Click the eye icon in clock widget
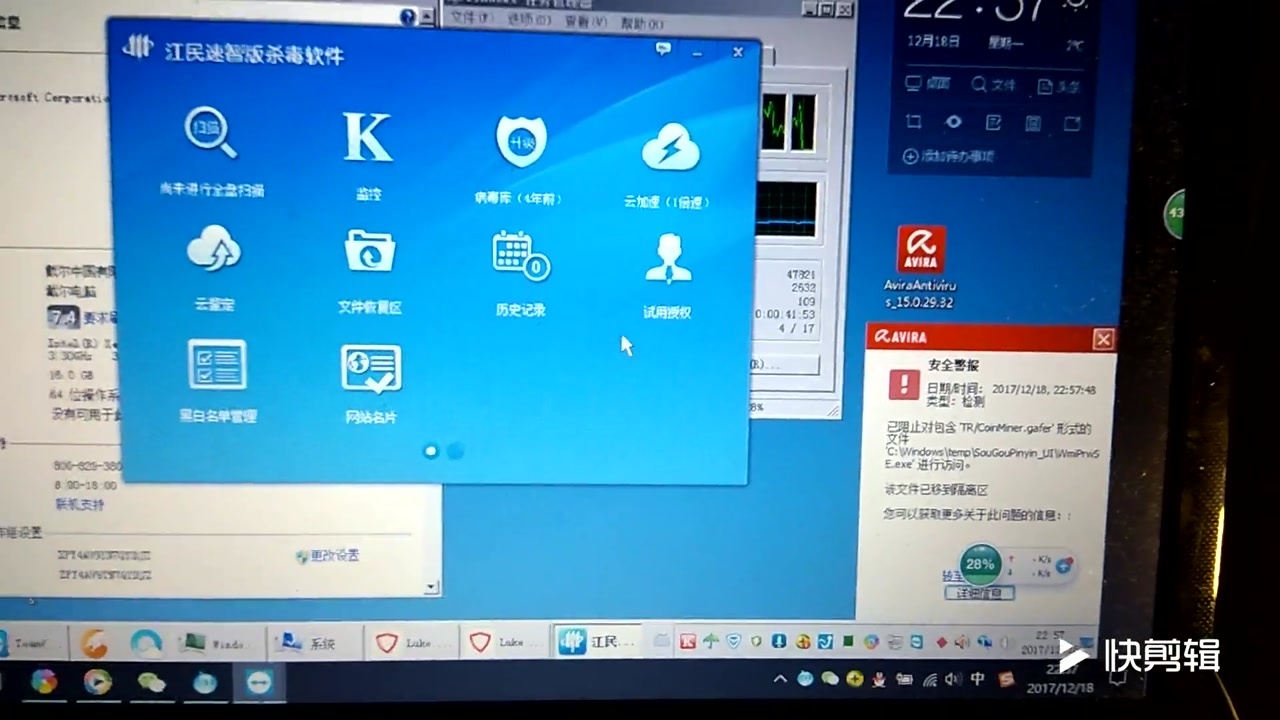This screenshot has width=1280, height=720. (953, 122)
